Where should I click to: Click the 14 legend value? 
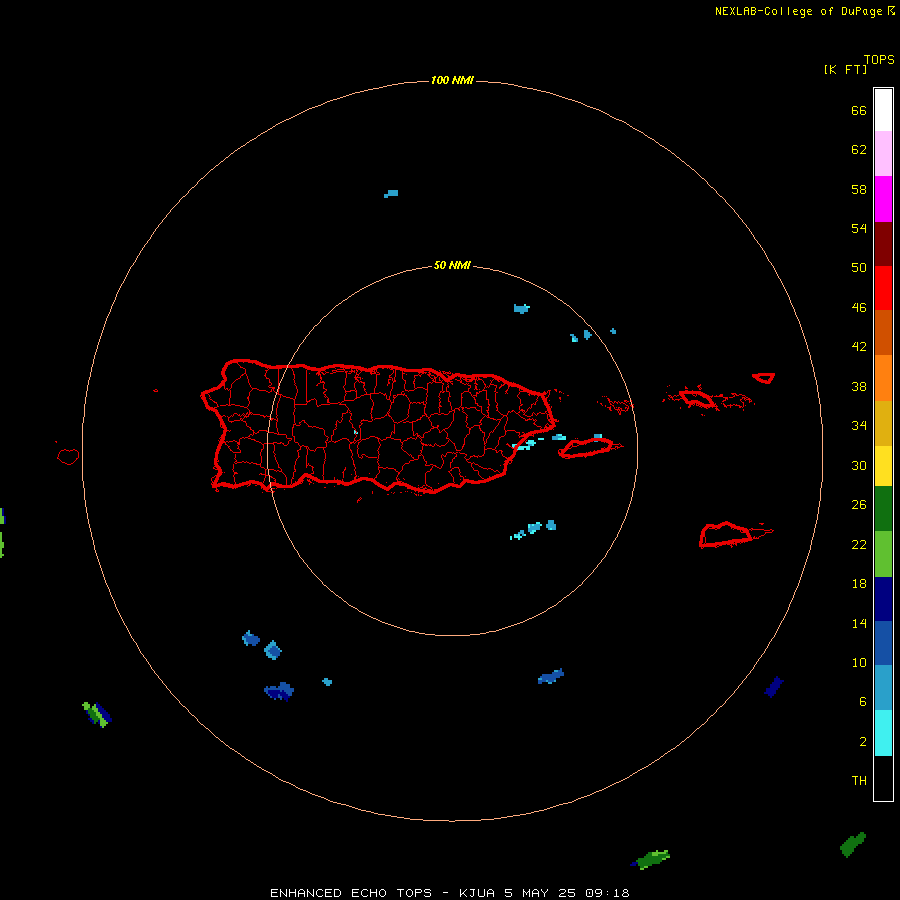pyautogui.click(x=859, y=623)
